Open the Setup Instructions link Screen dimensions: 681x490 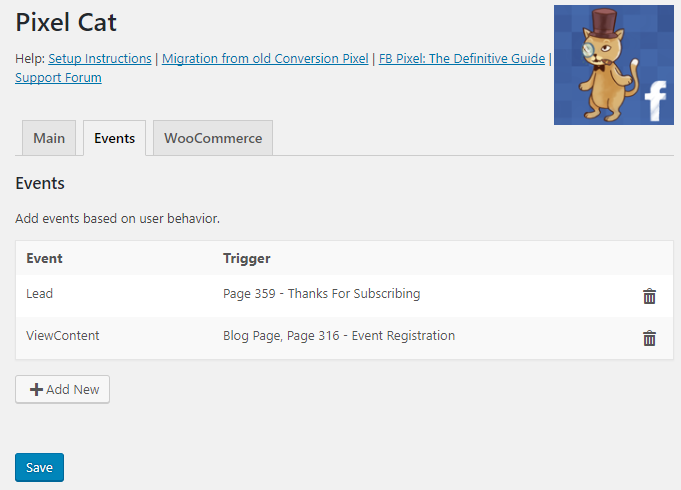click(100, 58)
